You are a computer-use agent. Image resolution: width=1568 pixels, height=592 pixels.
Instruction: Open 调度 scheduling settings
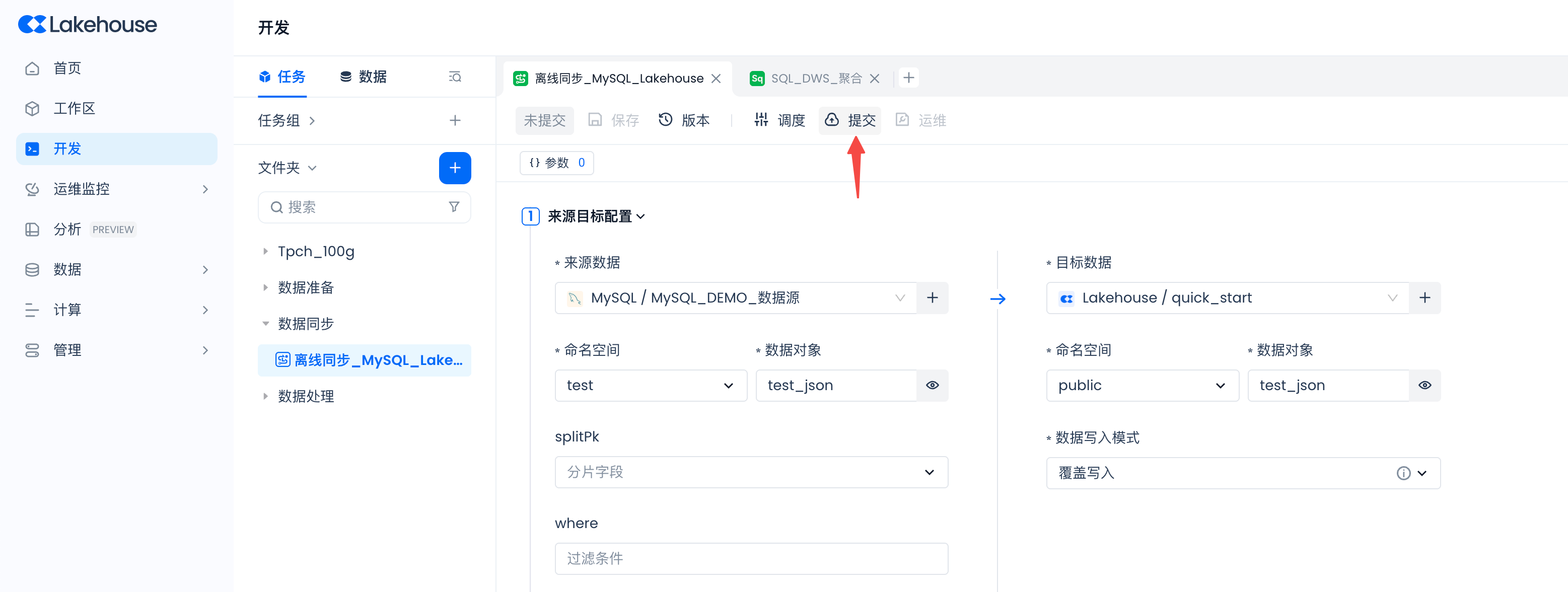coord(779,120)
